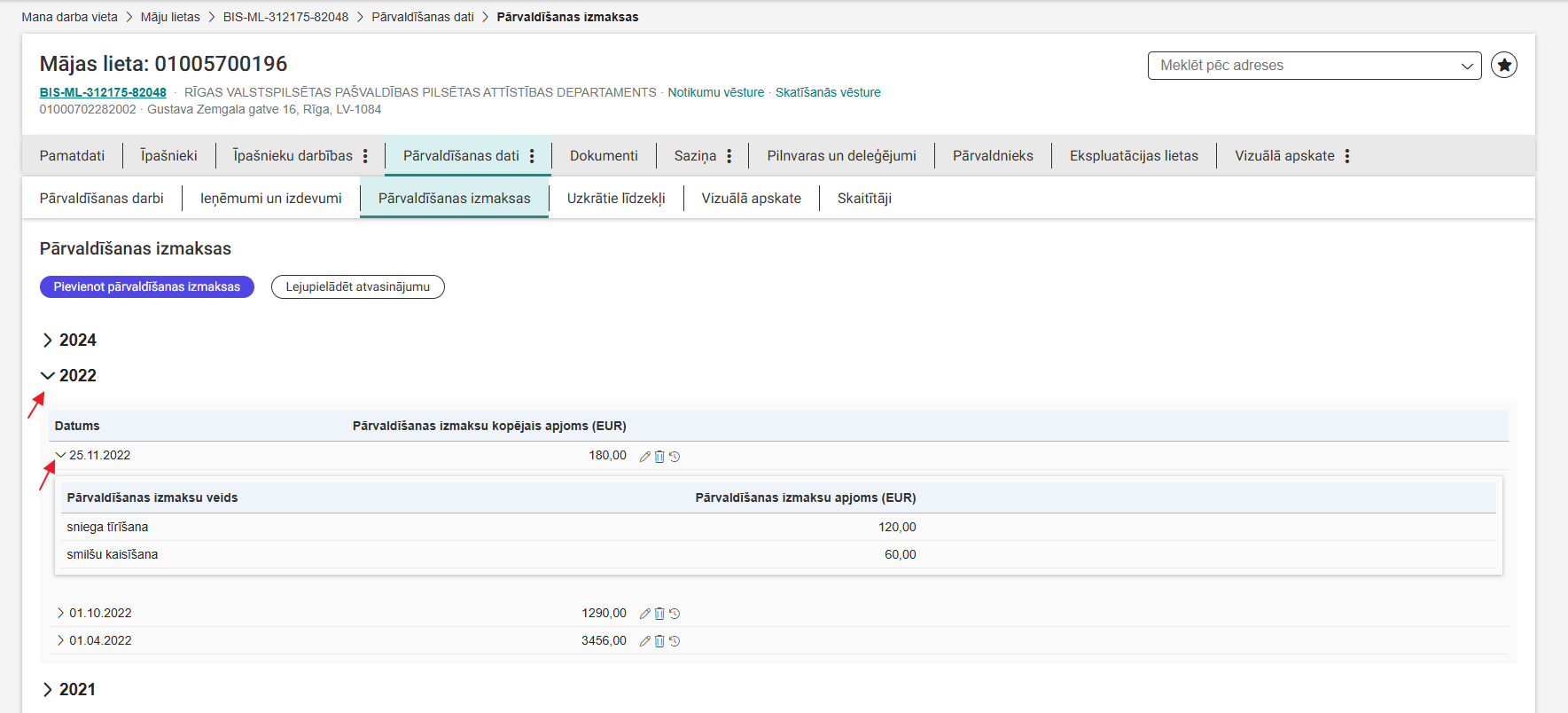Click Pievienot pārvaldīšanas izmaksas button
Viewport: 1568px width, 713px height.
[x=147, y=286]
